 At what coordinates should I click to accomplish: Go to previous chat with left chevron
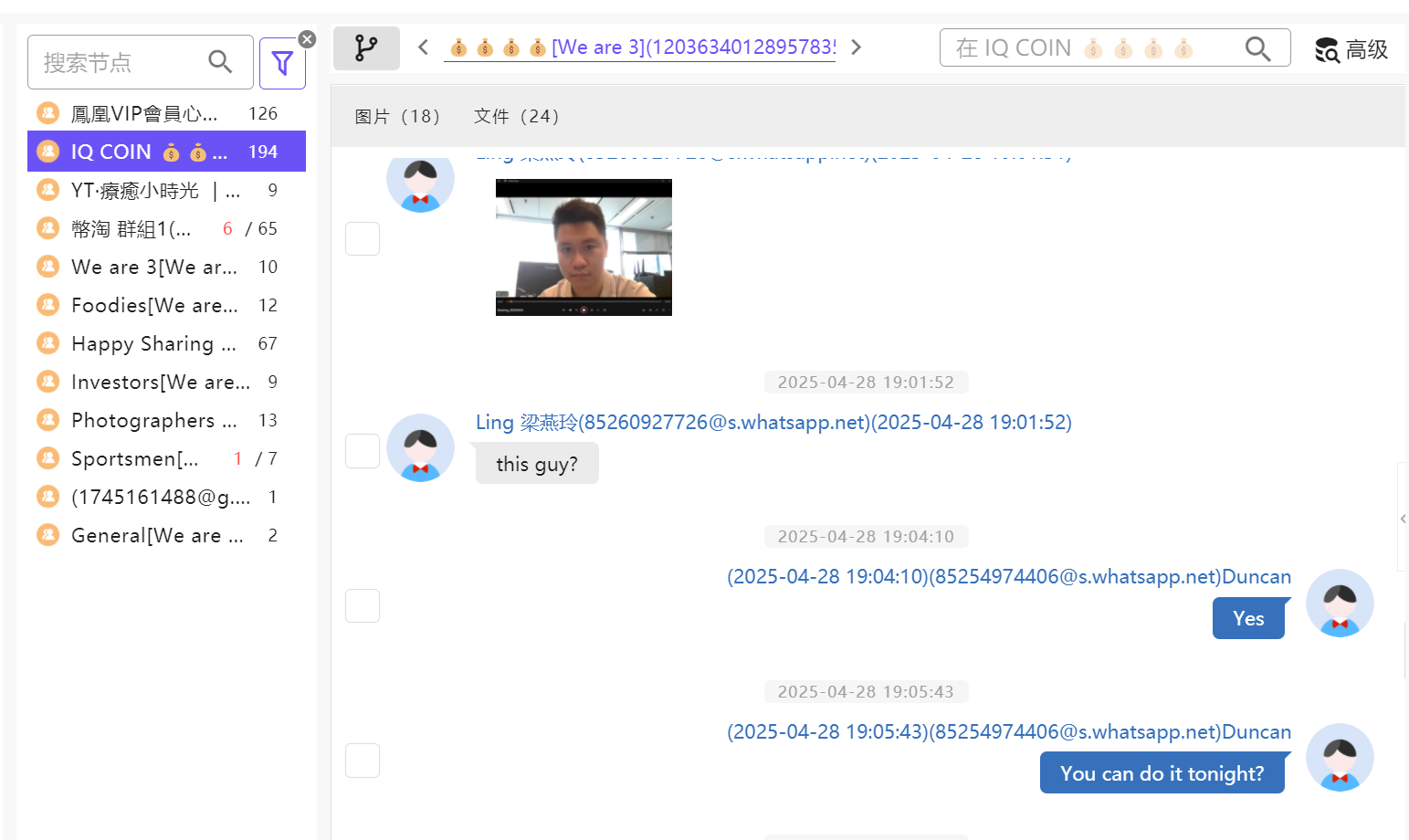click(x=423, y=47)
